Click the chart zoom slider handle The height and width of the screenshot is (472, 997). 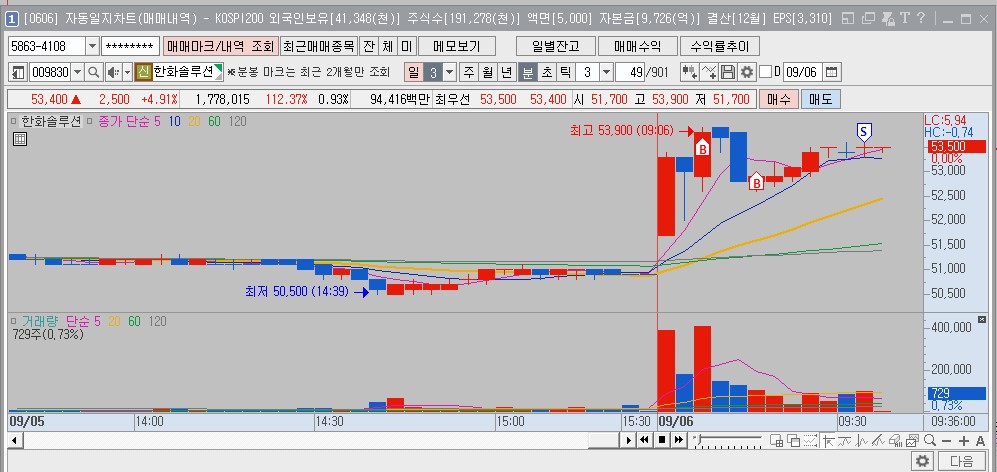pos(699,439)
